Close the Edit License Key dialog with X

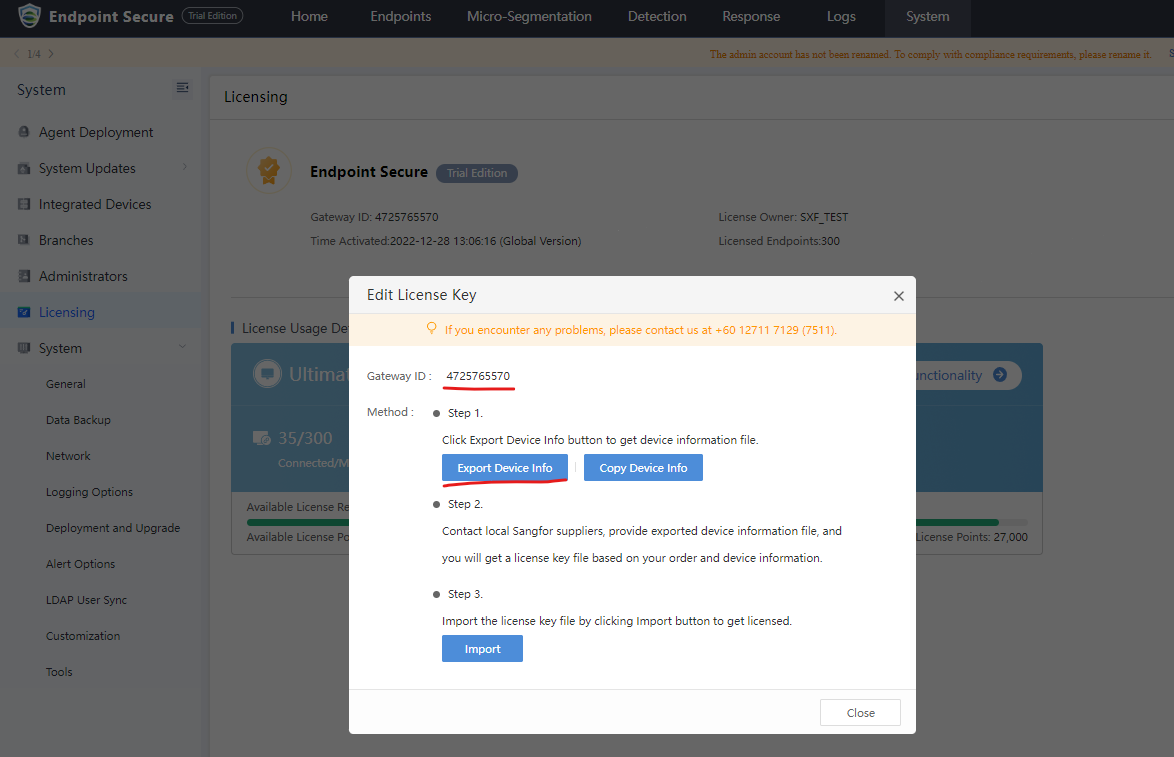898,296
